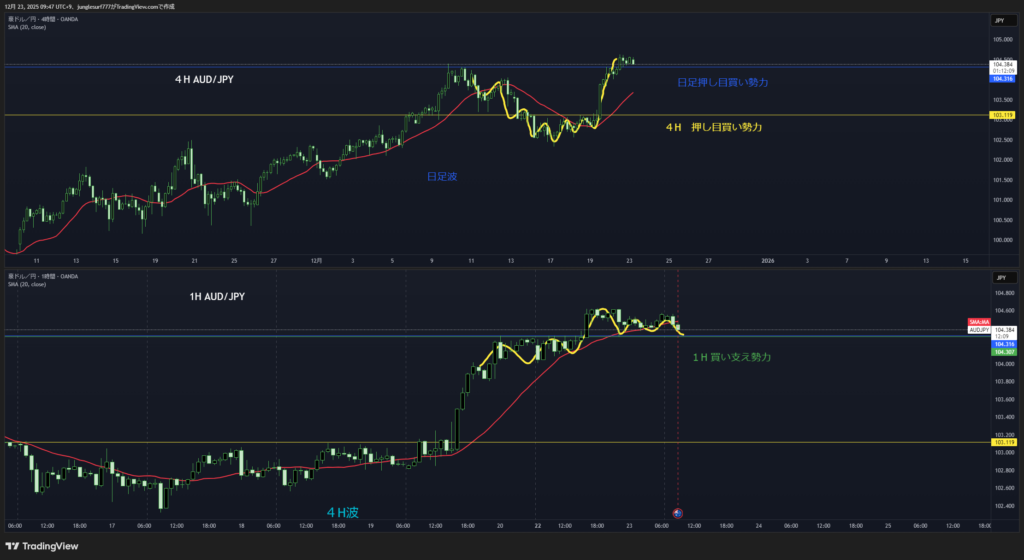The height and width of the screenshot is (560, 1024).
Task: Select the '1H AUD/JPY' text annotation
Action: pos(216,296)
